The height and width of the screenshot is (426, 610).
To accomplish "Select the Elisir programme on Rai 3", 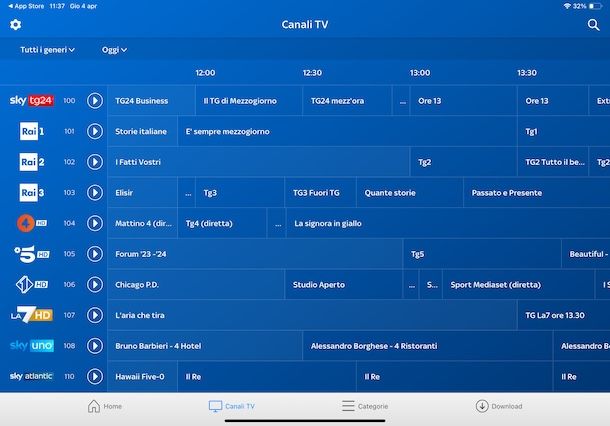I will [142, 193].
